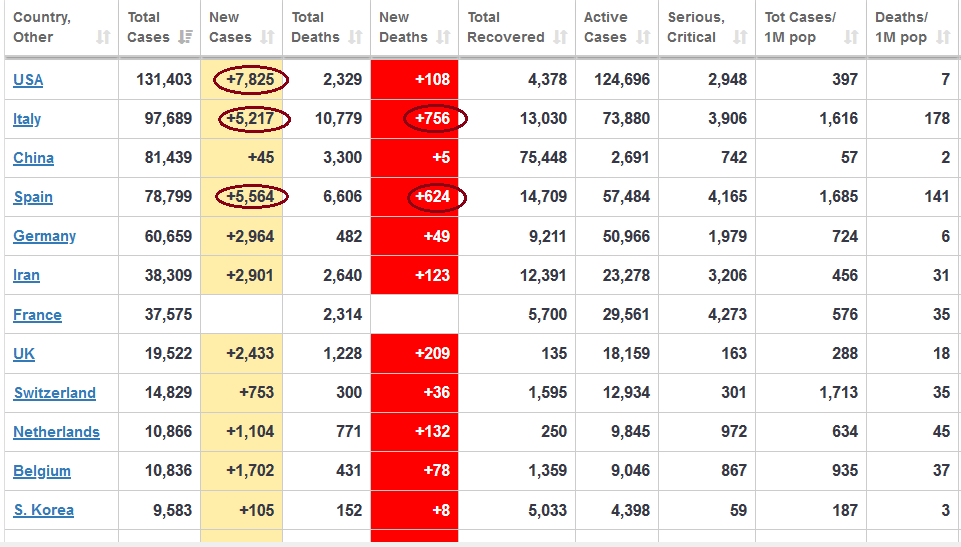Select Germany active cases 50,966
This screenshot has width=961, height=547.
[x=626, y=236]
